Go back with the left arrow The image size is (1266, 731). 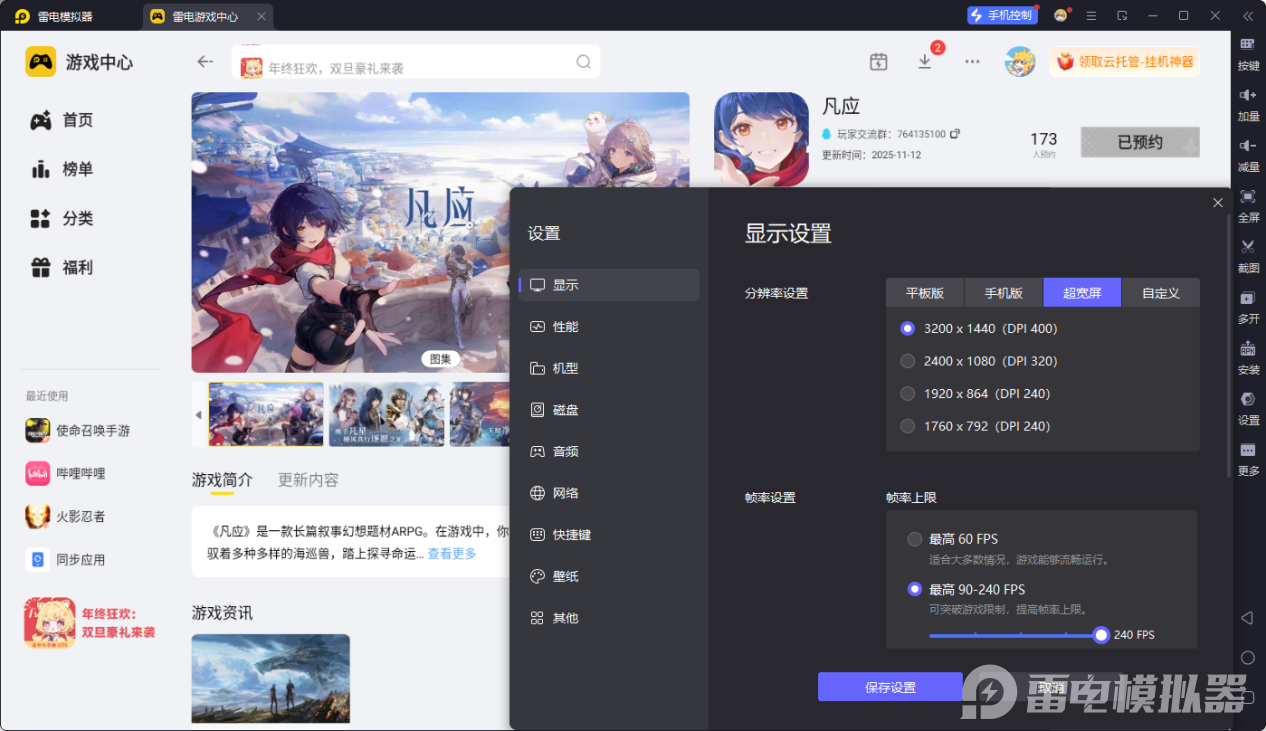tap(205, 61)
